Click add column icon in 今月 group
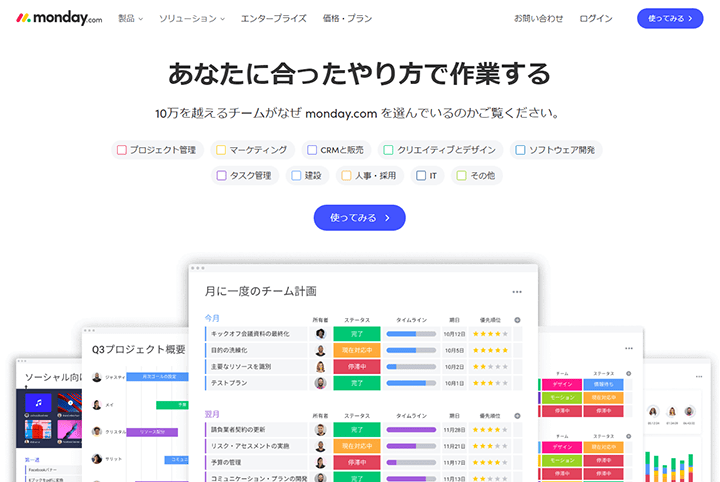The height and width of the screenshot is (482, 720). (518, 320)
